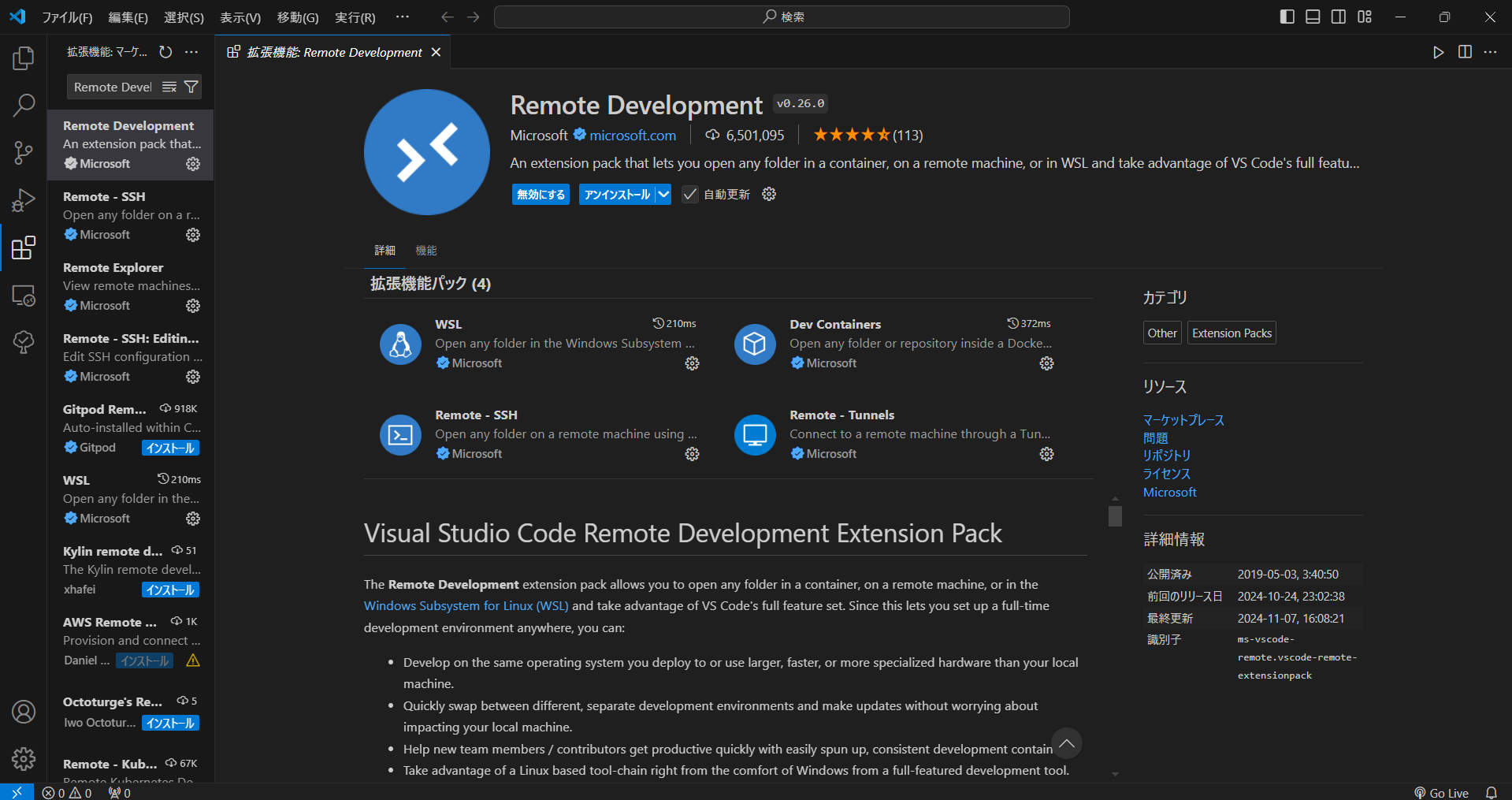This screenshot has height=800, width=1512.
Task: Click the アンインストール button
Action: 617,194
